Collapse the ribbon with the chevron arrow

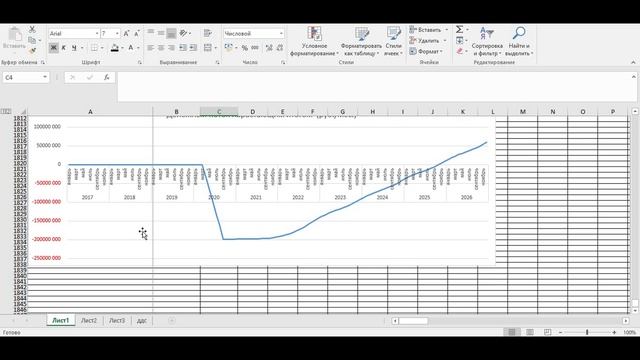pos(633,62)
